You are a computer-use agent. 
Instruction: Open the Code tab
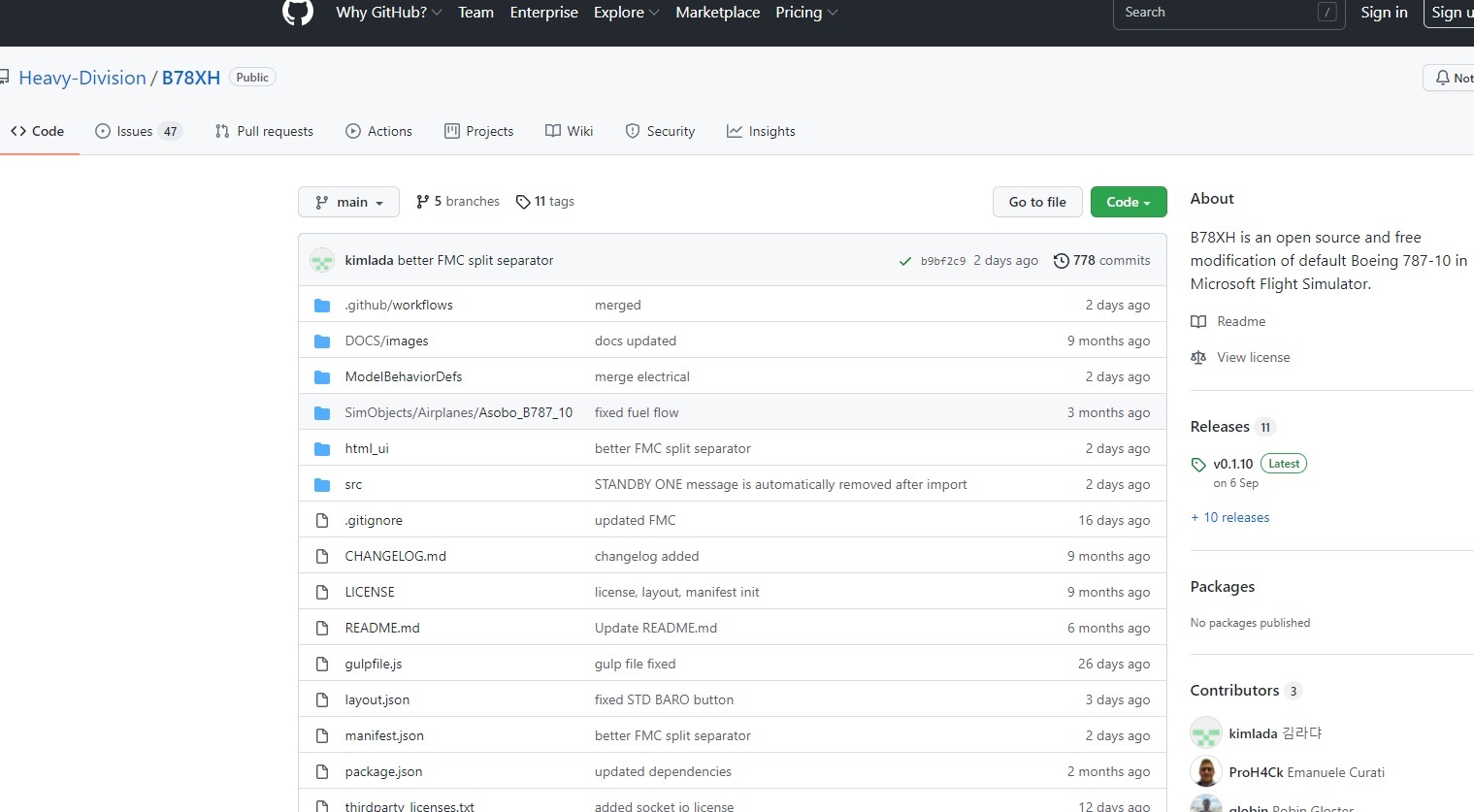pyautogui.click(x=38, y=131)
